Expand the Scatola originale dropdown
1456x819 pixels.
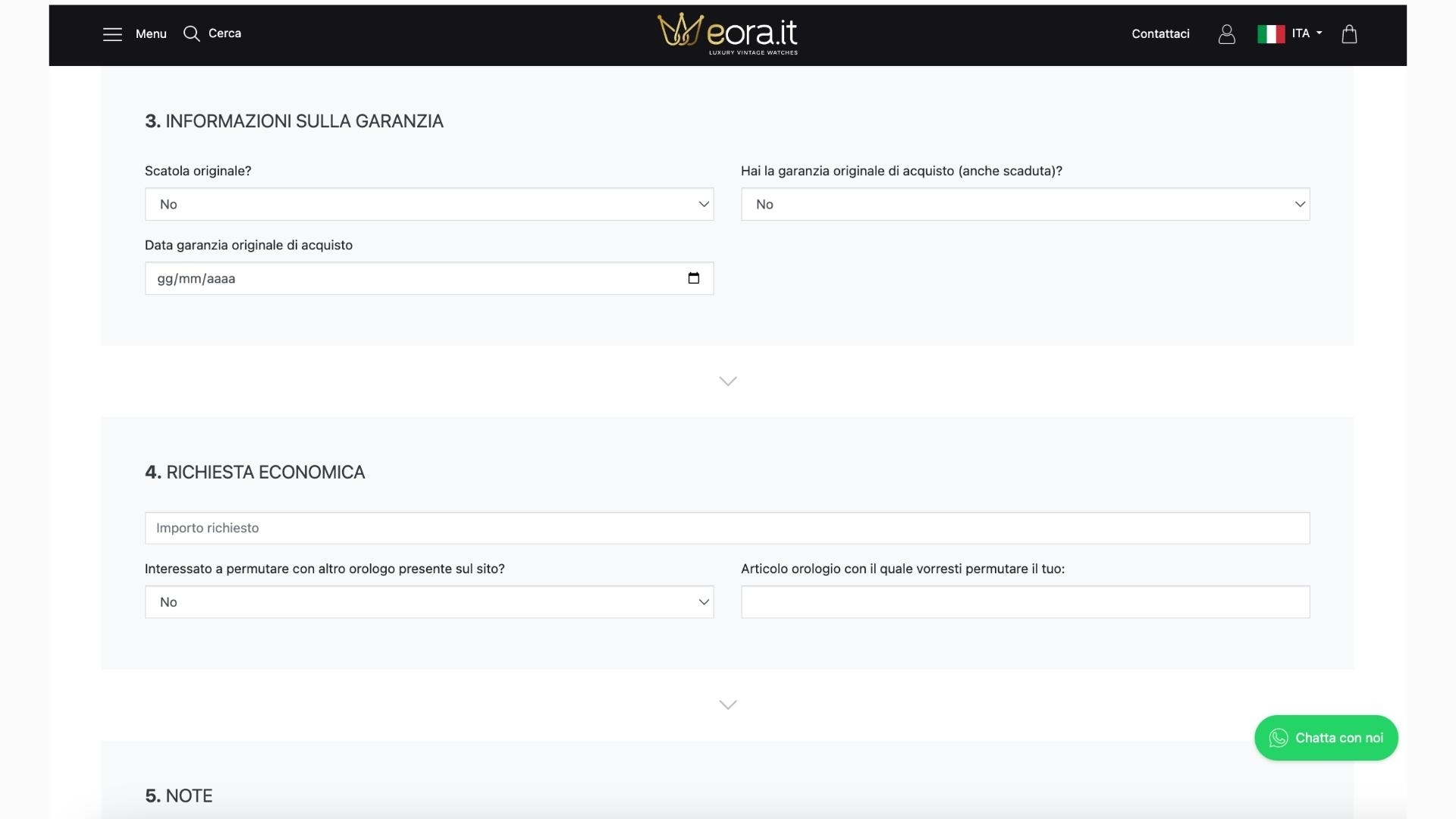pyautogui.click(x=429, y=204)
